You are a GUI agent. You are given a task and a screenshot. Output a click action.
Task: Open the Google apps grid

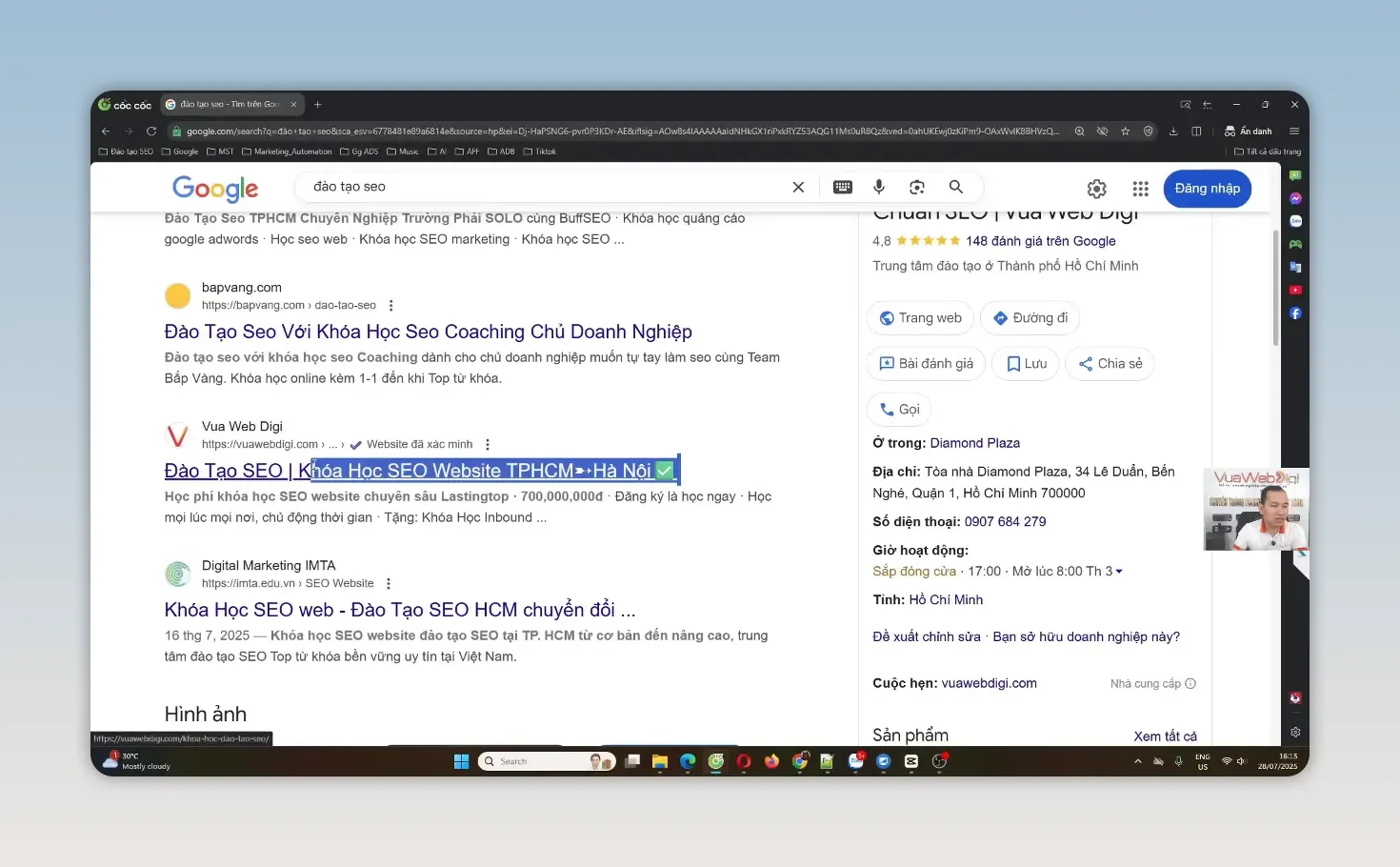[x=1140, y=189]
